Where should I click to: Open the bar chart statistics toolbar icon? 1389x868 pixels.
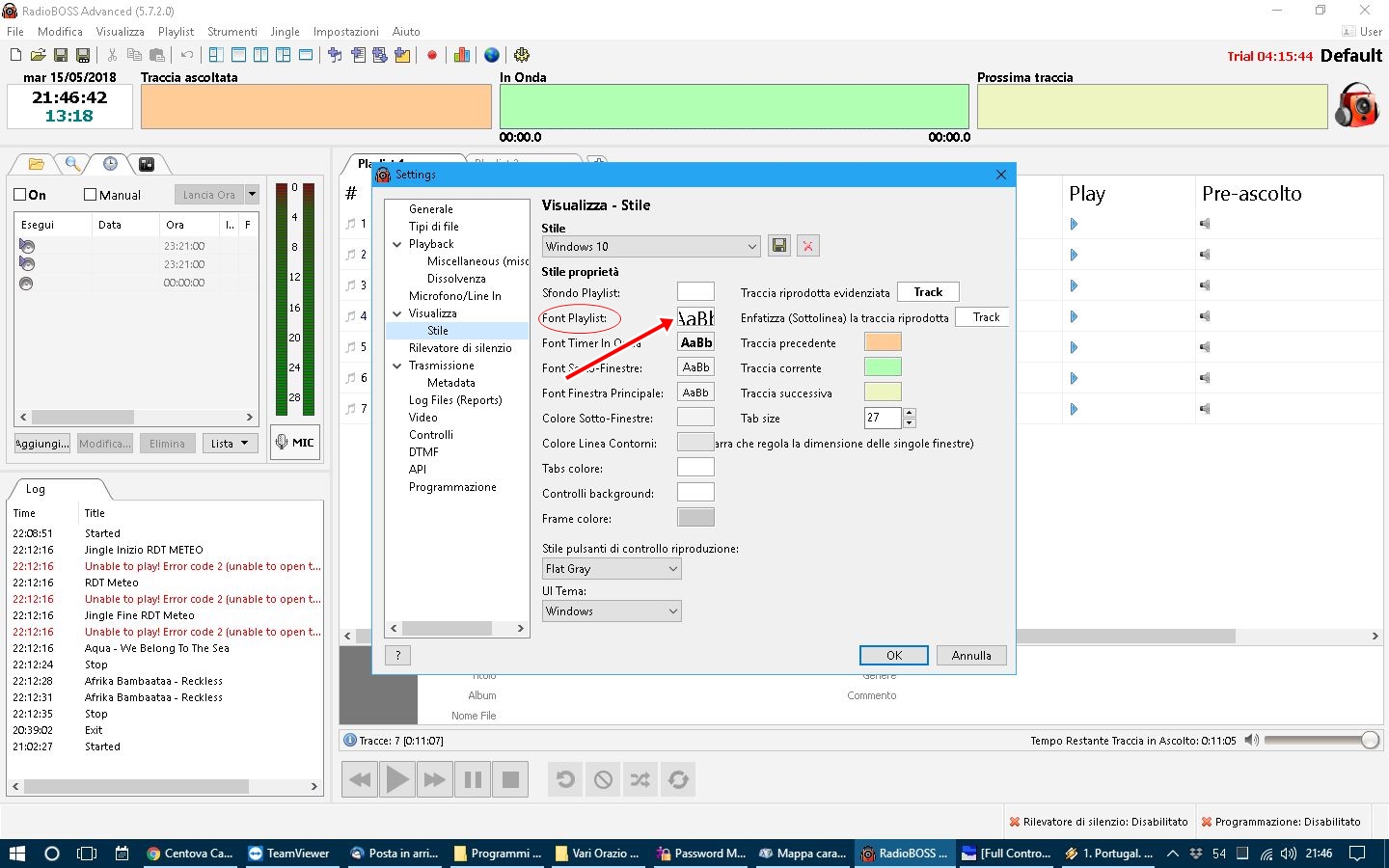(x=462, y=55)
